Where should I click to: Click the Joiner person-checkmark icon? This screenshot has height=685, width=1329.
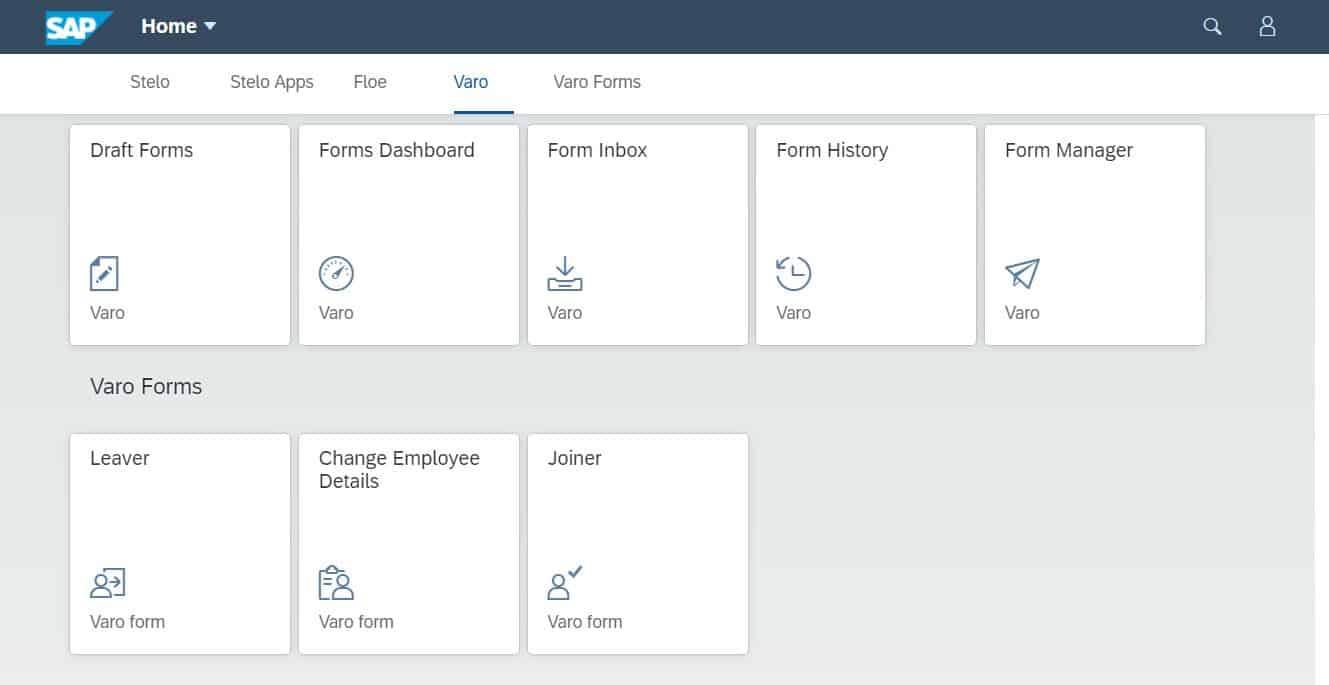pyautogui.click(x=565, y=582)
